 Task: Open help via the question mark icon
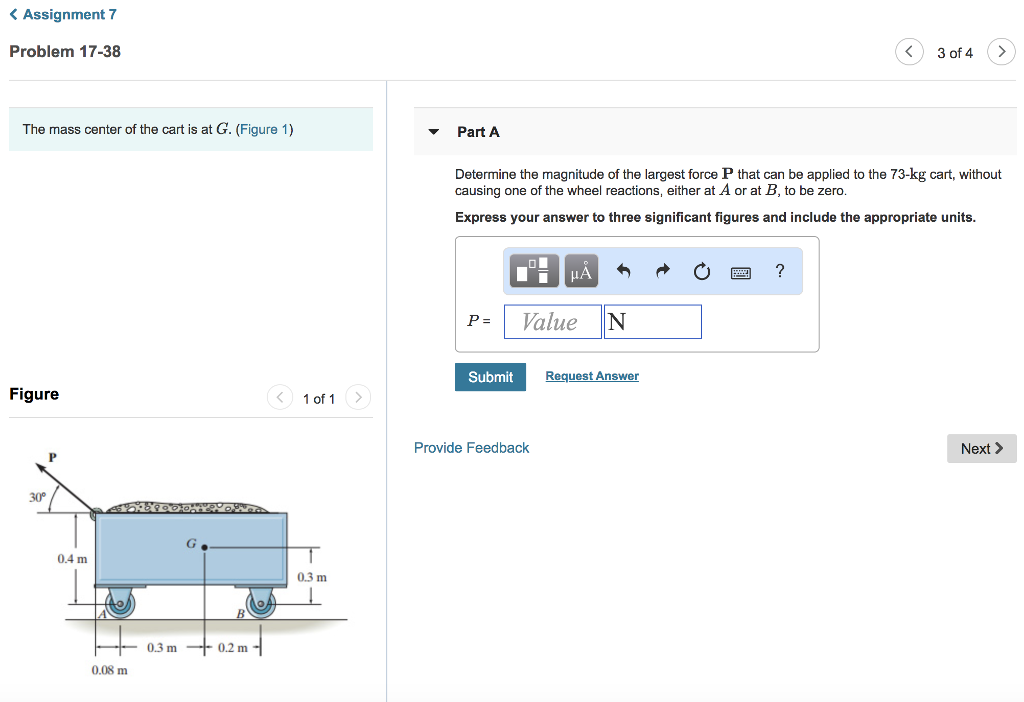(x=779, y=270)
